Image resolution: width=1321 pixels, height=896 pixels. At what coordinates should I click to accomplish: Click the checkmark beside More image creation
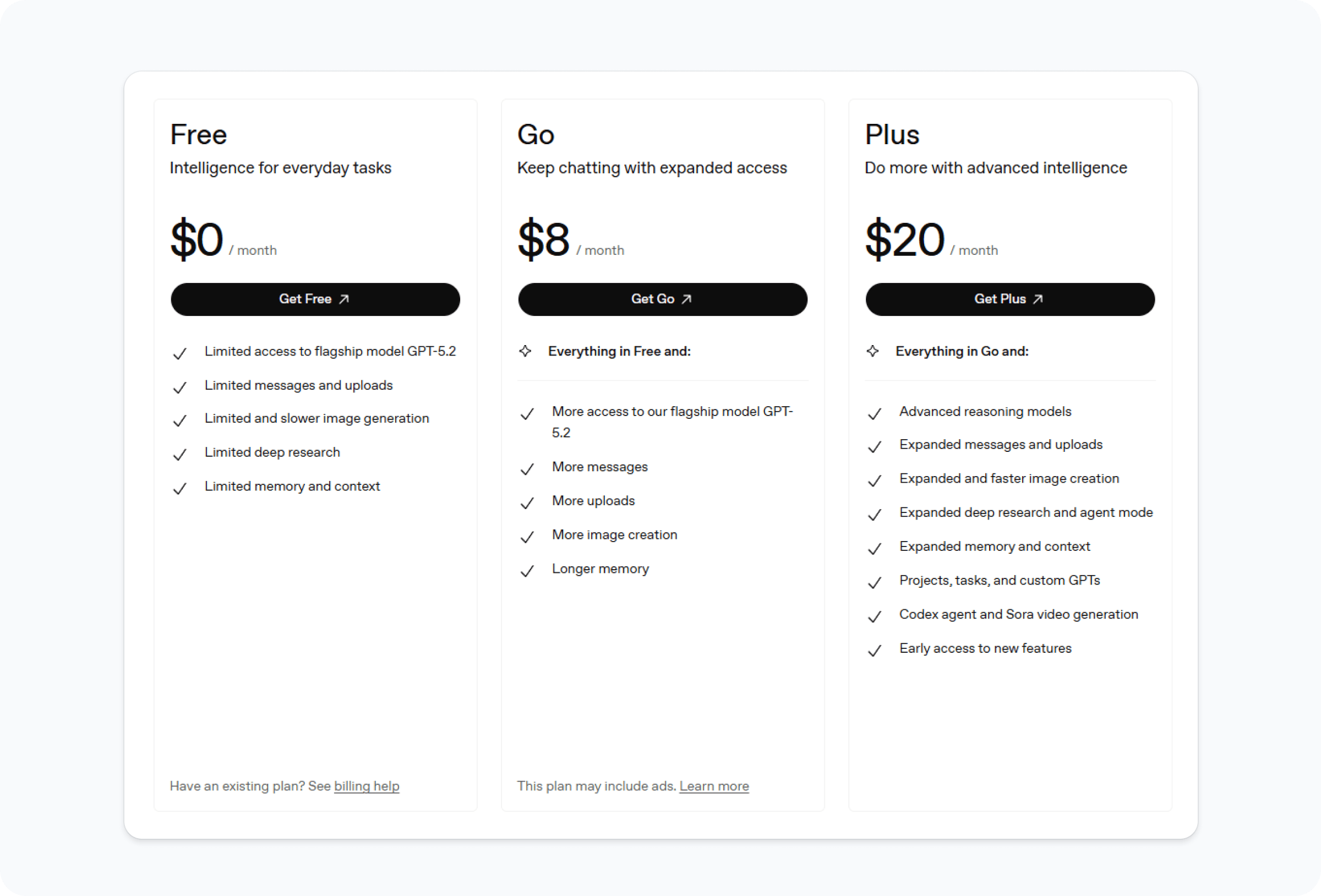pyautogui.click(x=527, y=537)
